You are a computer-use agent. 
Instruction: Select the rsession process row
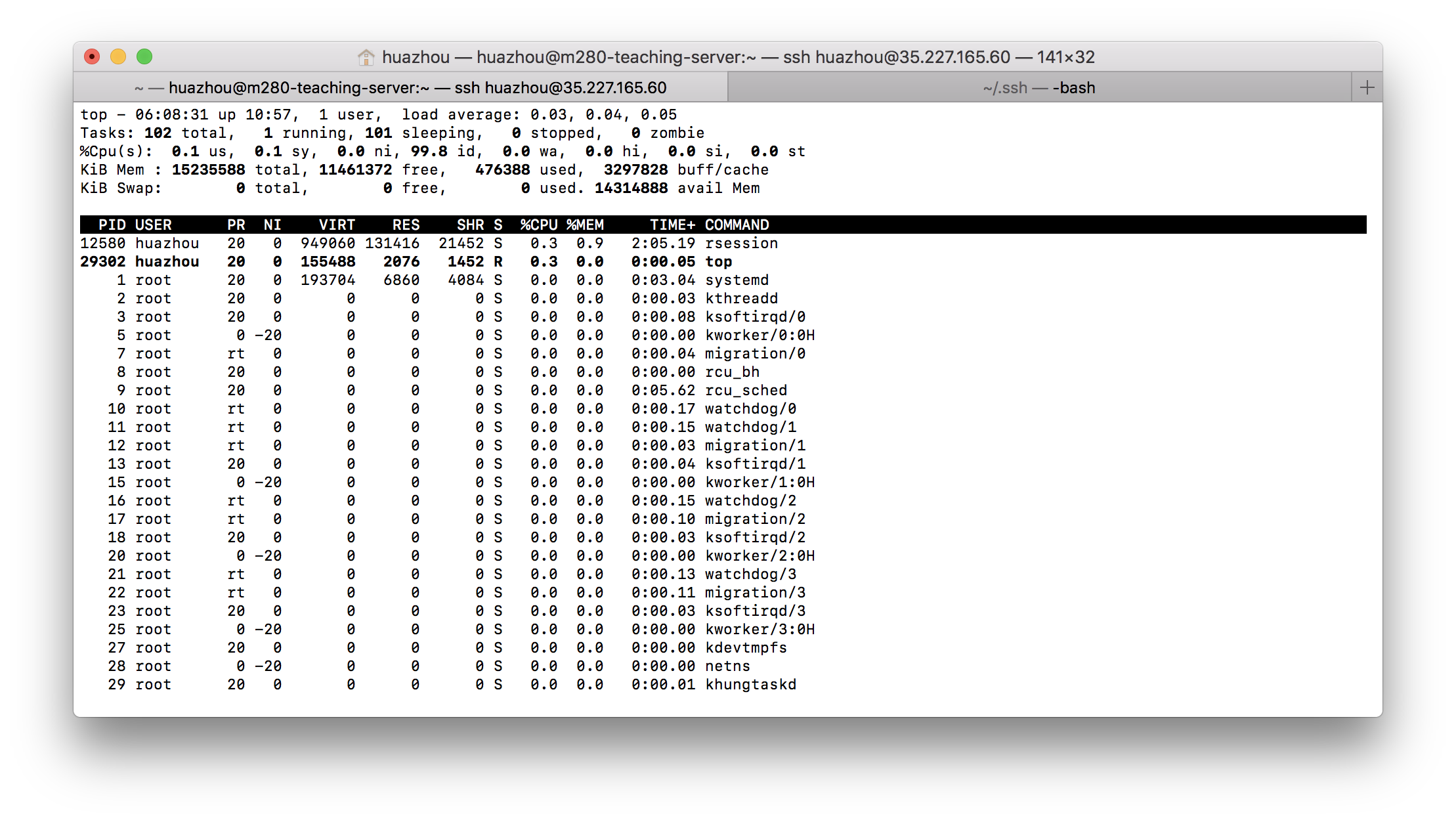741,243
